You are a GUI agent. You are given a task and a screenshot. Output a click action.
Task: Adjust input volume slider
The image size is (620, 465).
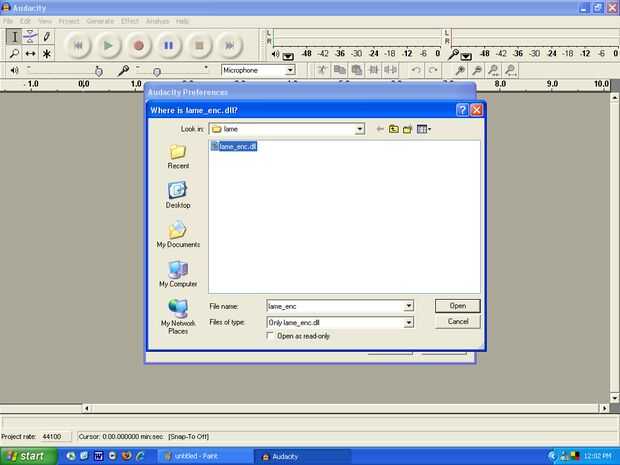click(157, 71)
